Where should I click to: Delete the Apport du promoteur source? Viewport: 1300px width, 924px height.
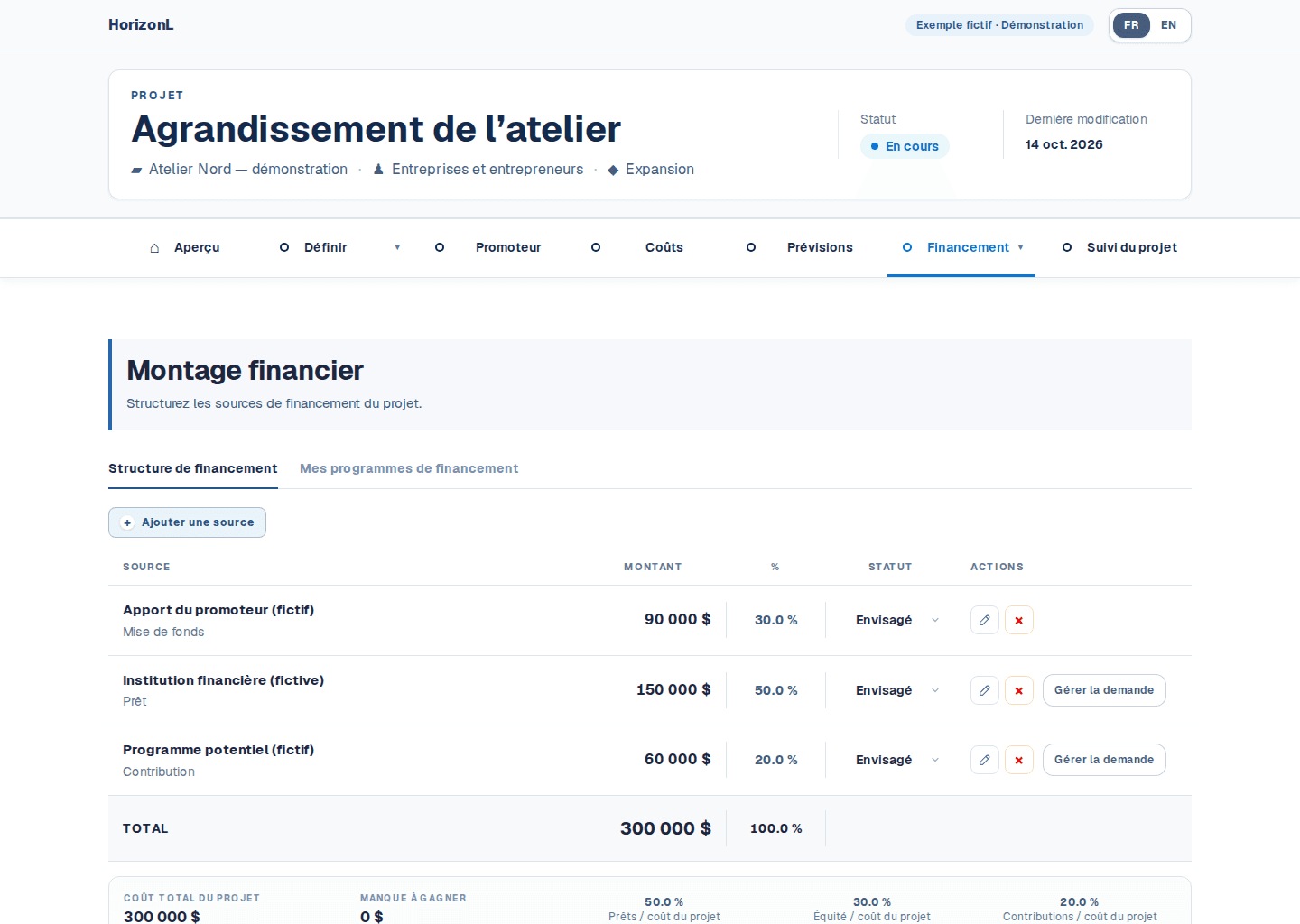pos(1019,620)
